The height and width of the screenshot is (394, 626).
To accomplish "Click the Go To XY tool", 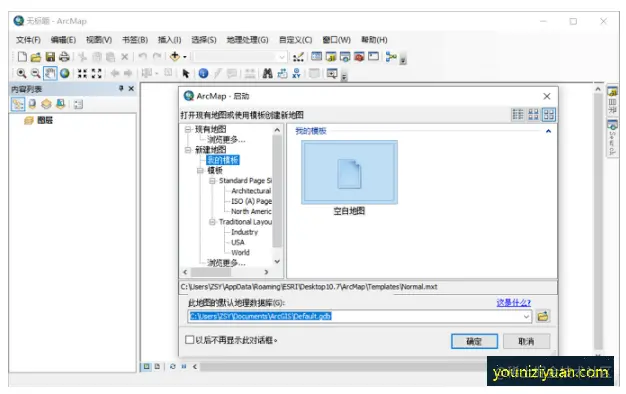I will click(x=296, y=73).
